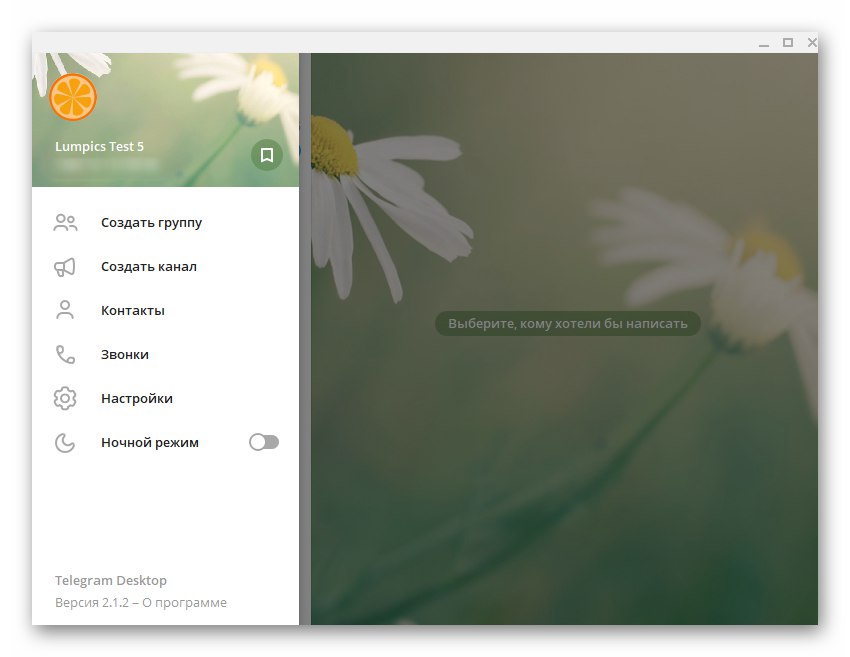Open Звонки from the menu
Screen dimensions: 850x657
[165, 355]
